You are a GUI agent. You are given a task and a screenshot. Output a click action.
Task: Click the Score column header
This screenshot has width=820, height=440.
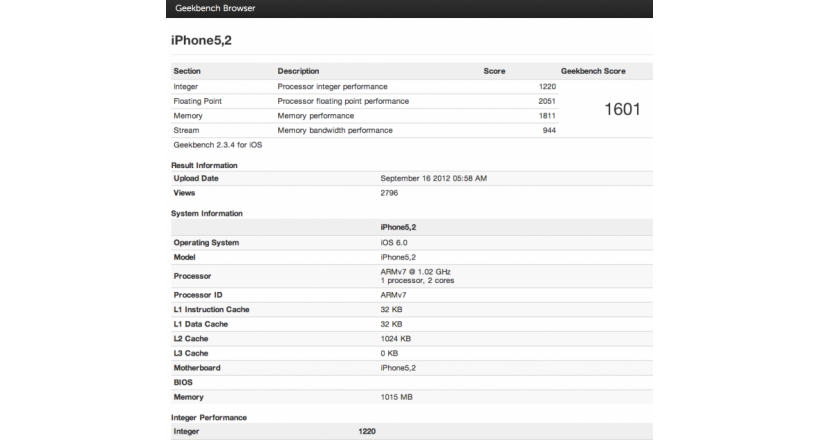494,71
